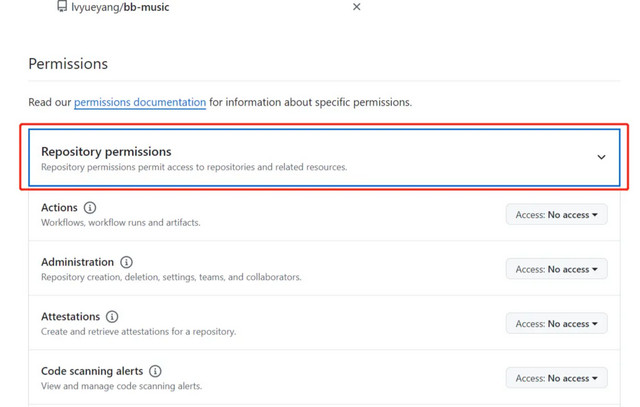Click the info icon next to Administration
The height and width of the screenshot is (407, 640).
coord(126,262)
